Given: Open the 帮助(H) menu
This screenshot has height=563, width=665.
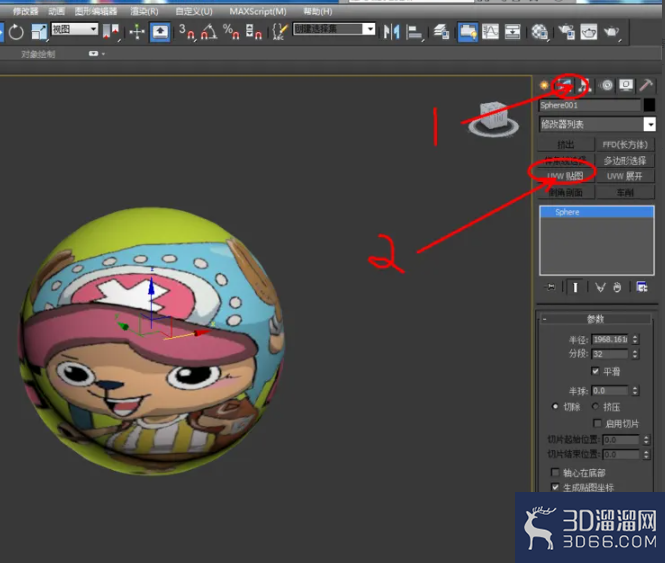Looking at the screenshot, I should coord(318,11).
